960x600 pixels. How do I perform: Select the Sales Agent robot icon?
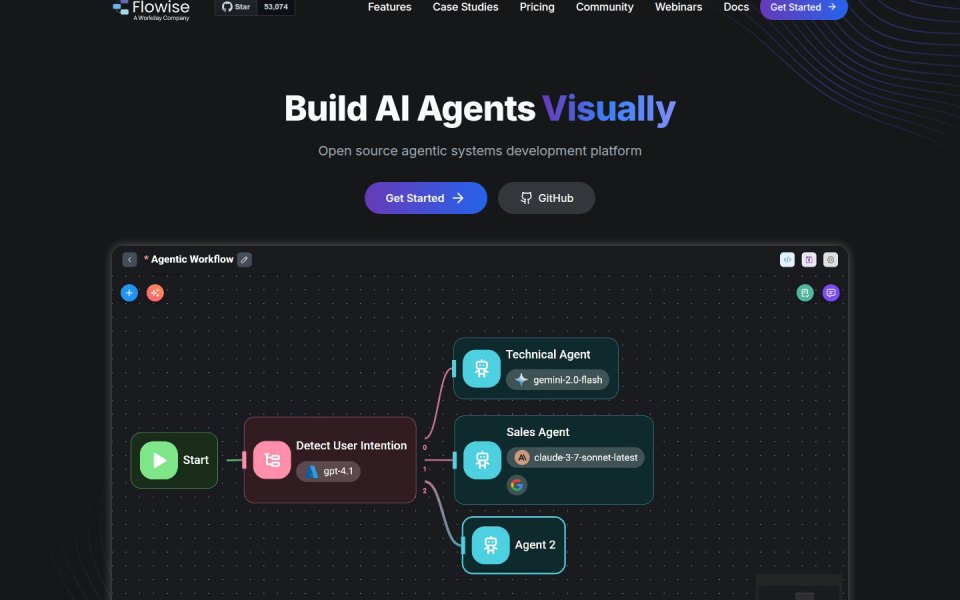pos(482,460)
